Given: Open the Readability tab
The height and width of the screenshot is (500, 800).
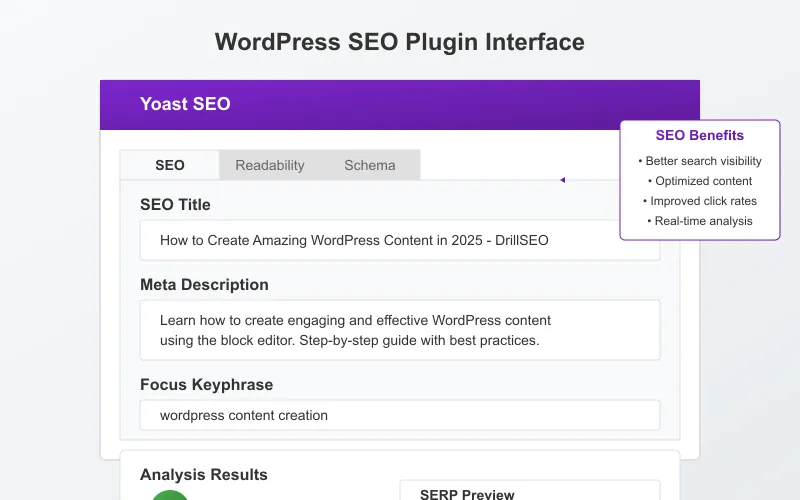Looking at the screenshot, I should click(269, 165).
